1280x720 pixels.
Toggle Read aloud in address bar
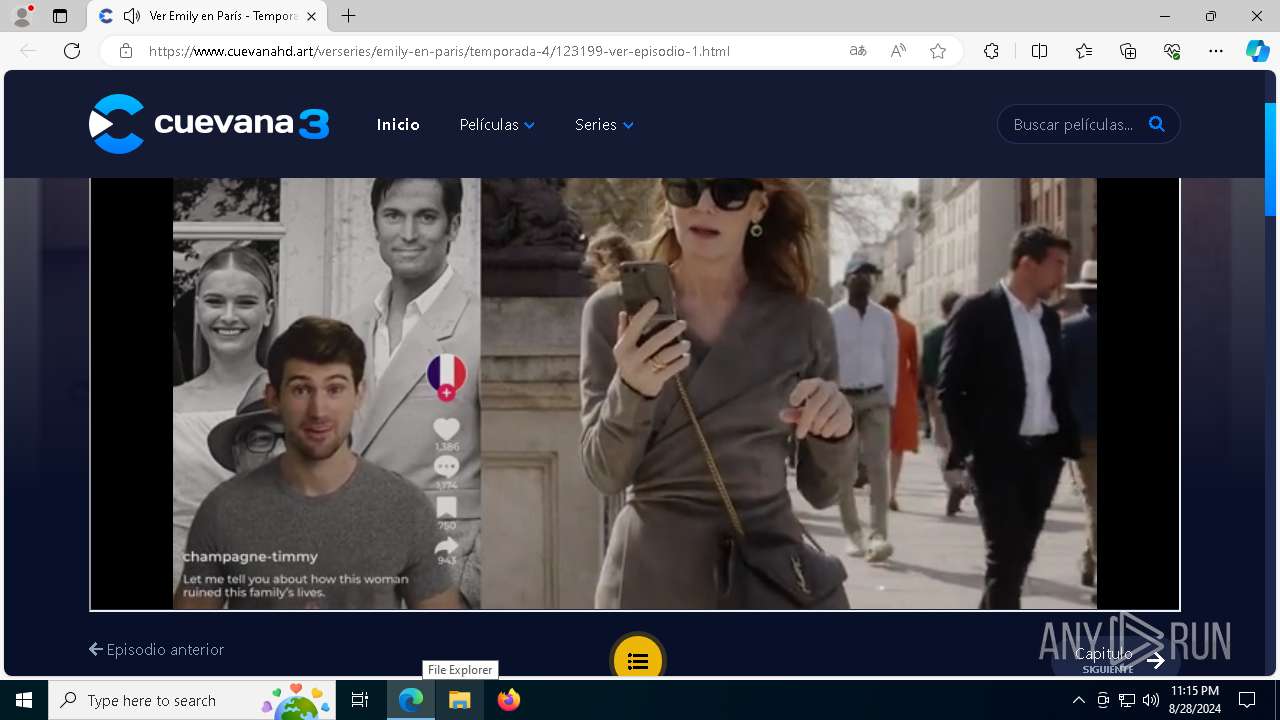(898, 51)
